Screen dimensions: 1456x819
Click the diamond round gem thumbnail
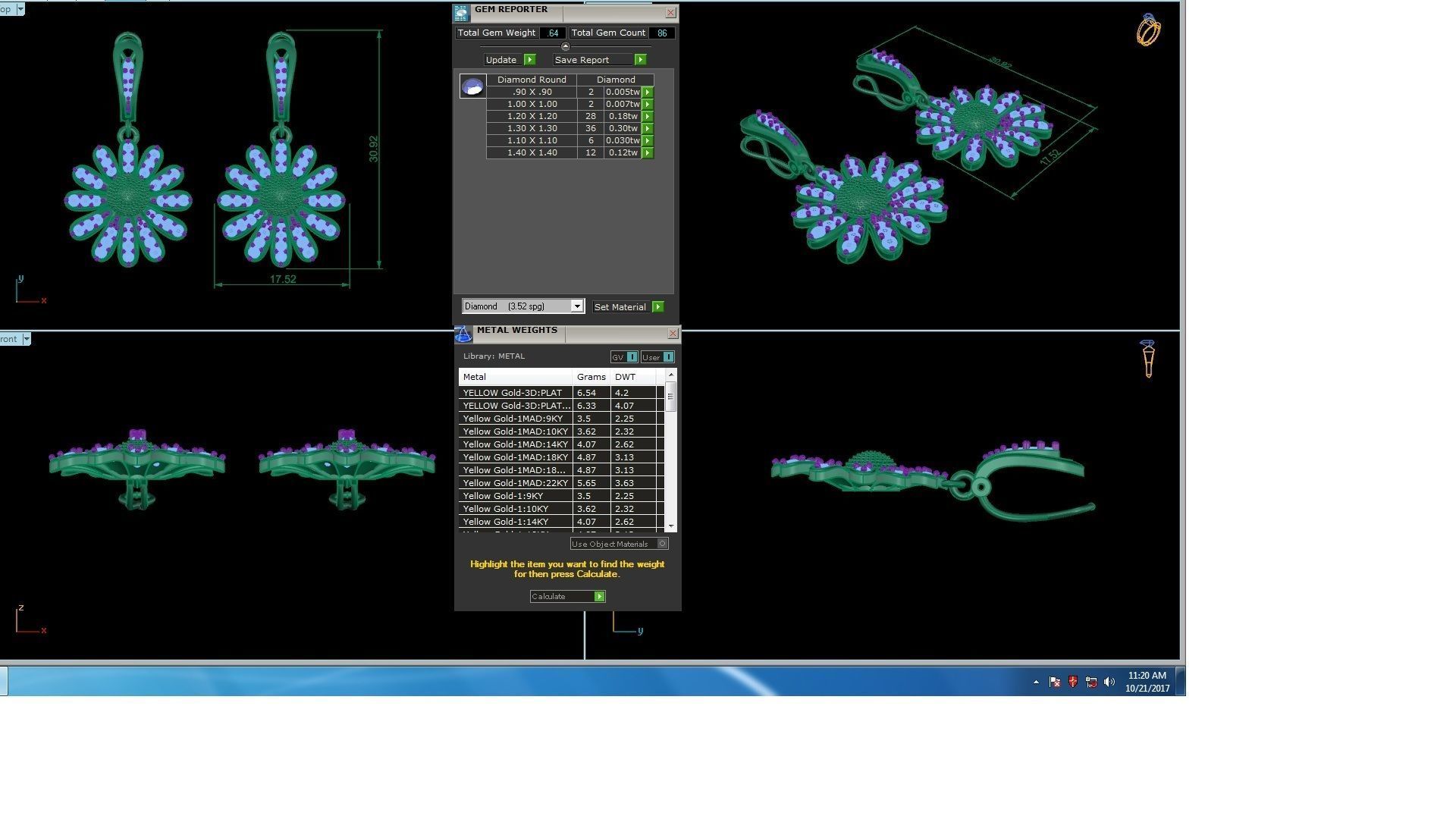click(472, 86)
